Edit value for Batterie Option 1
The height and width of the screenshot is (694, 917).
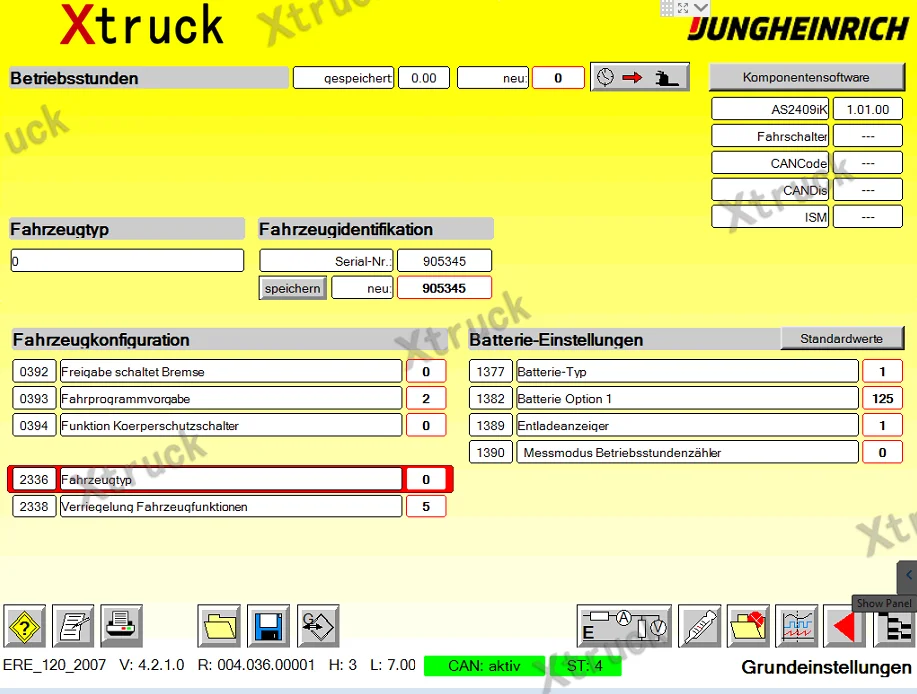click(882, 399)
